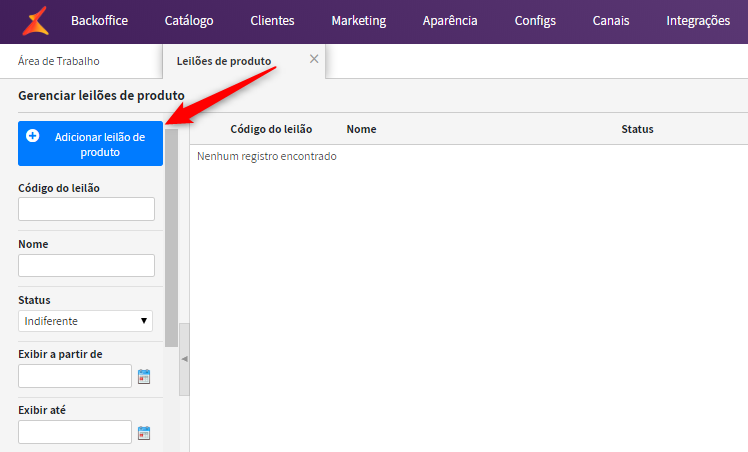Open the Clientes menu
Viewport: 748px width, 452px height.
(272, 21)
